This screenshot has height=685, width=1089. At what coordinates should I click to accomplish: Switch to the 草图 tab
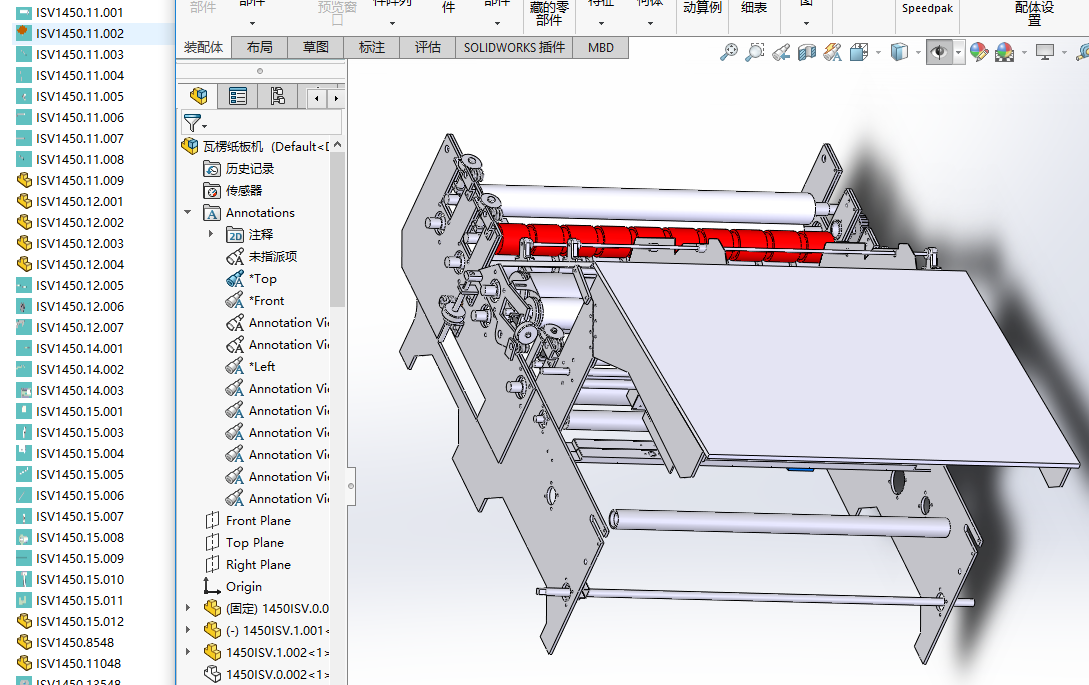pyautogui.click(x=316, y=47)
